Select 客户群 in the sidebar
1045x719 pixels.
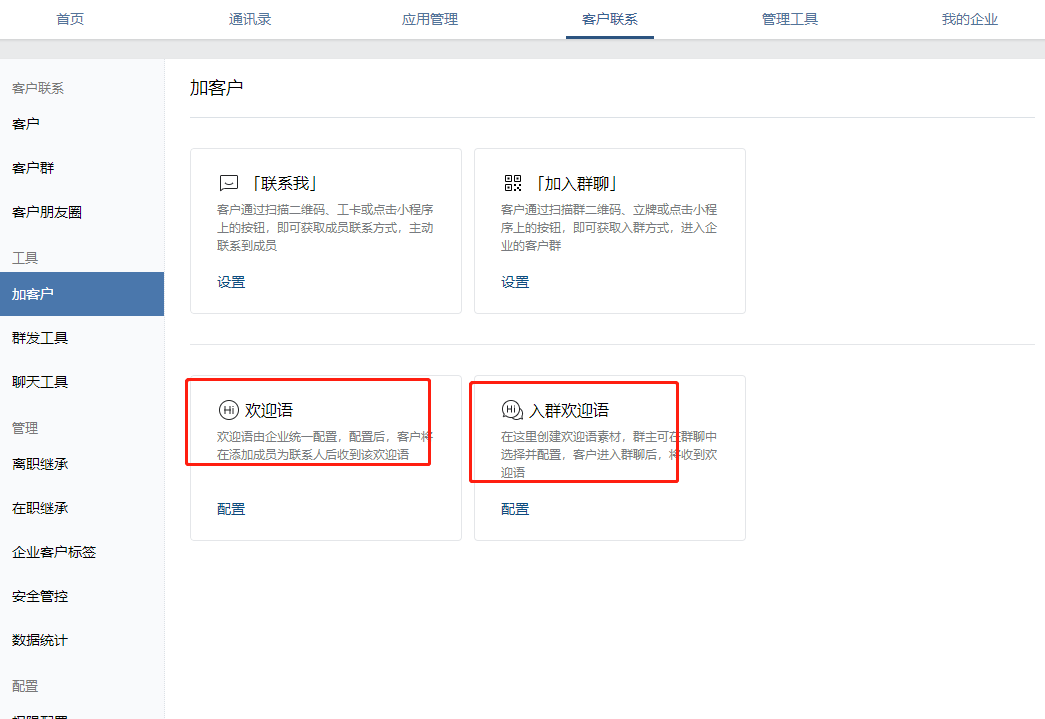click(33, 168)
